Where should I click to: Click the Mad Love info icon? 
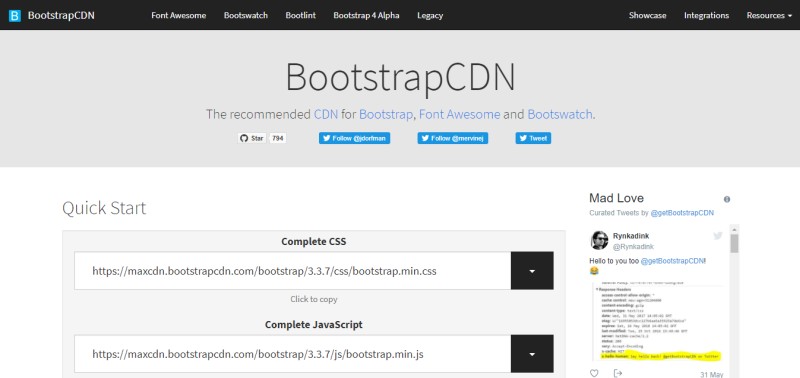click(x=727, y=199)
